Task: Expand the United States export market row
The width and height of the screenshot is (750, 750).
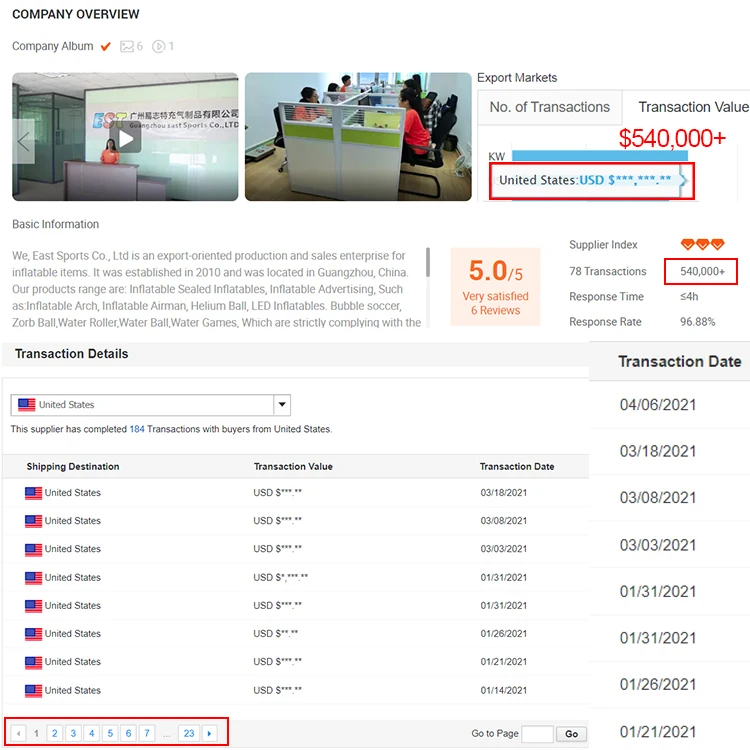Action: click(683, 180)
